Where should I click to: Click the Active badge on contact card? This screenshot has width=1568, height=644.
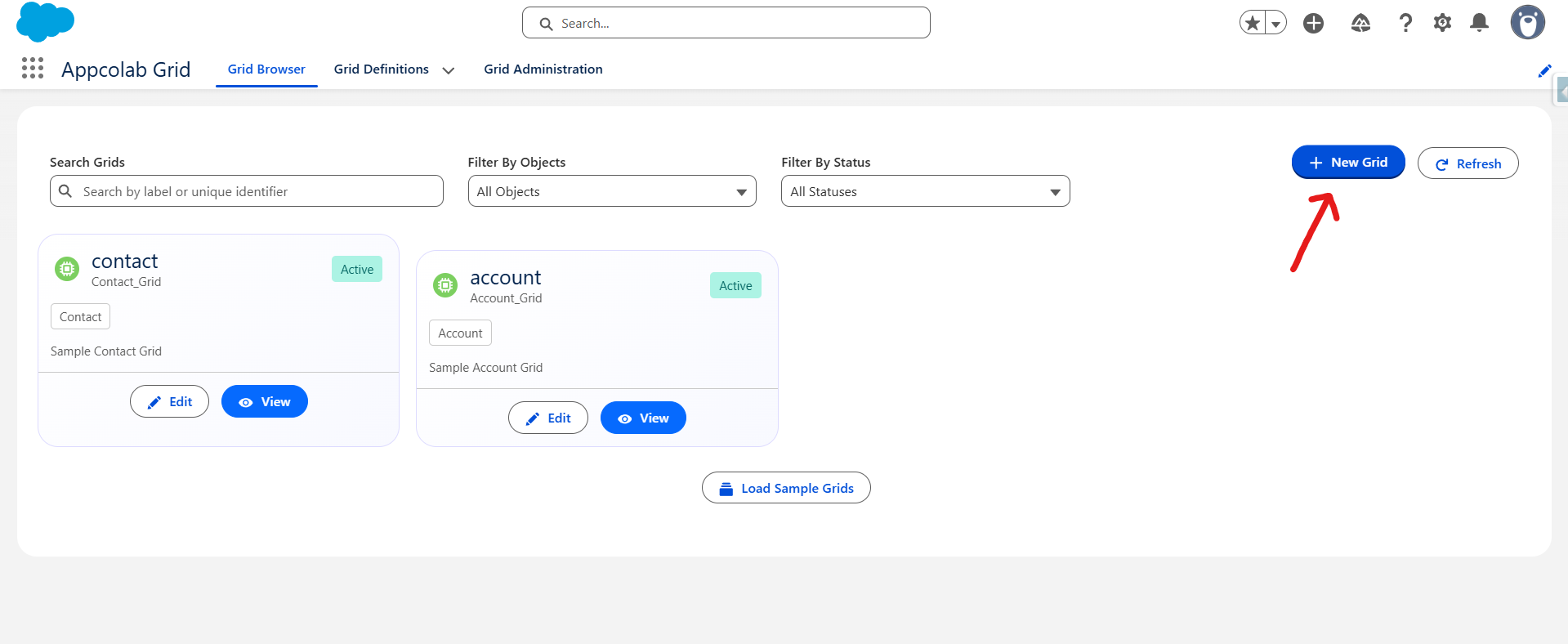pos(357,269)
